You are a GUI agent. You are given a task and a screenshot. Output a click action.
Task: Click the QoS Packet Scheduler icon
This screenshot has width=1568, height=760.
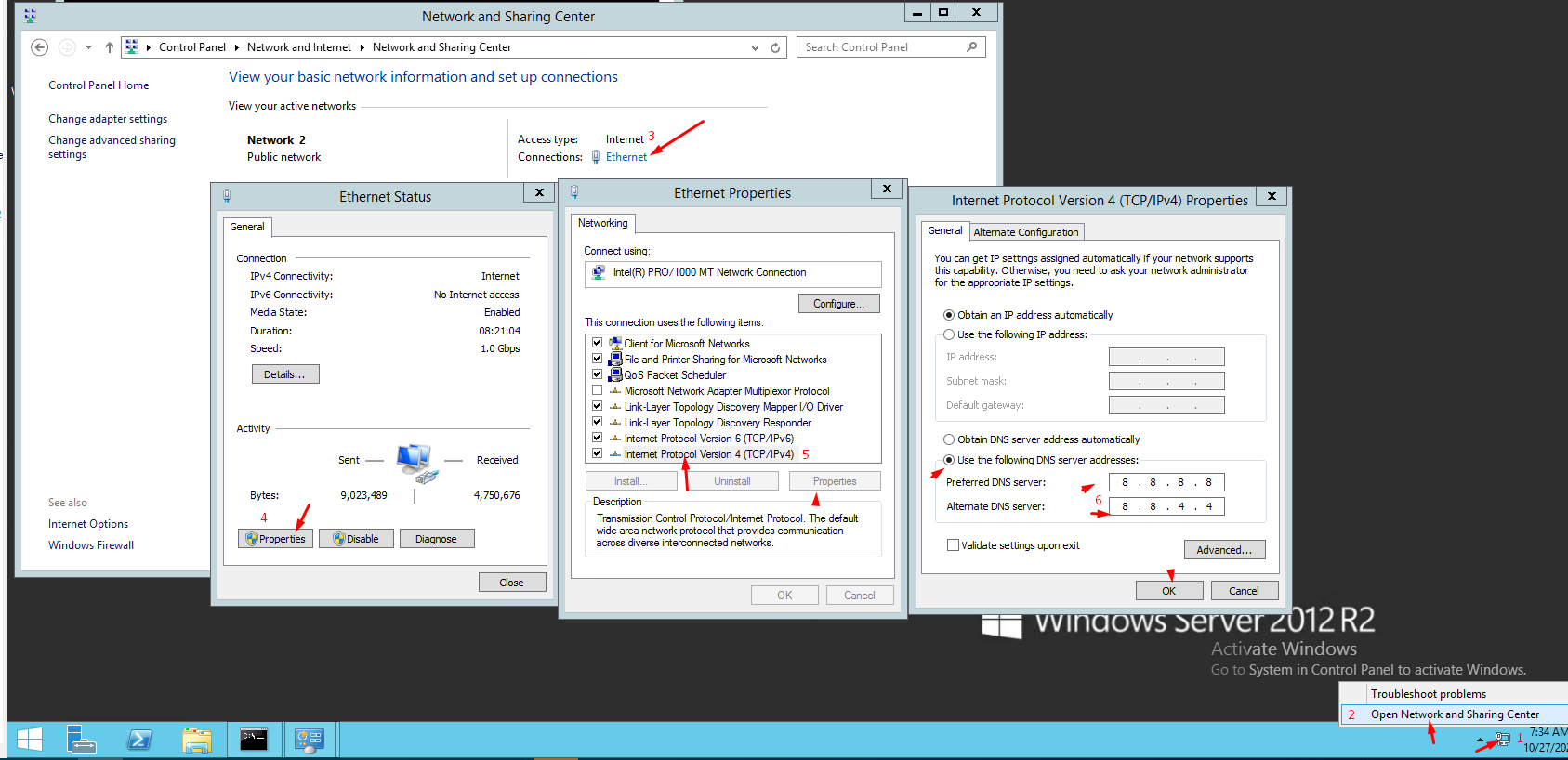[614, 374]
